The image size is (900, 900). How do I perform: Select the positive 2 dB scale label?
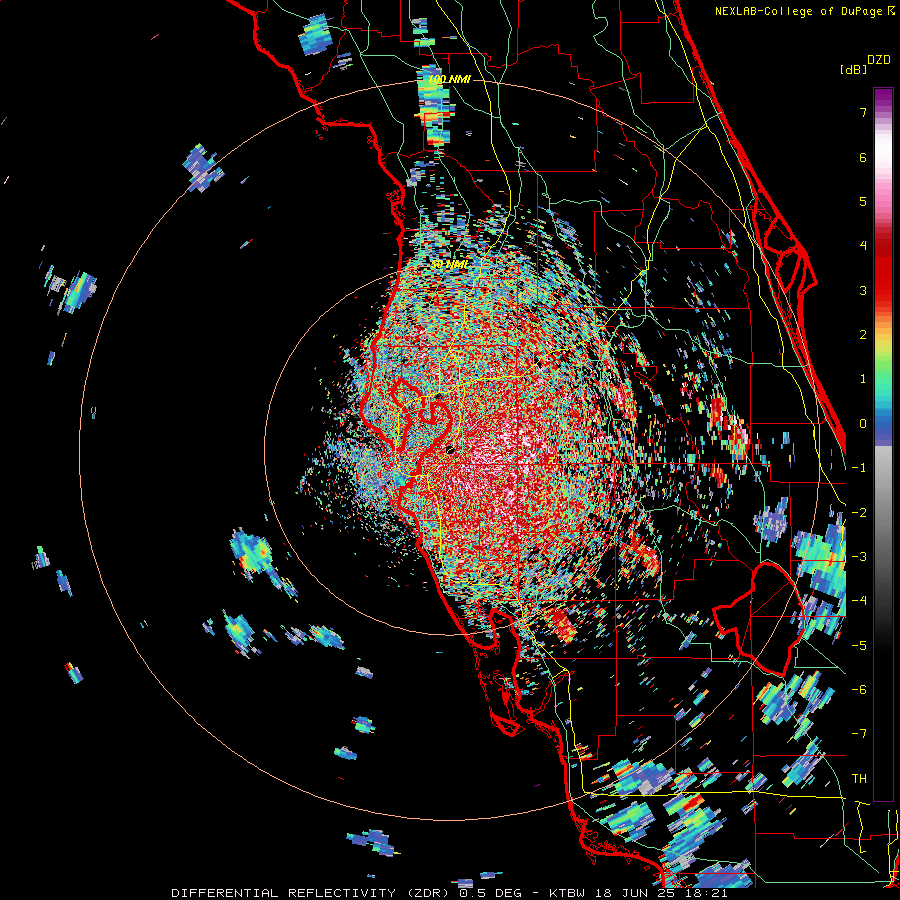[863, 335]
